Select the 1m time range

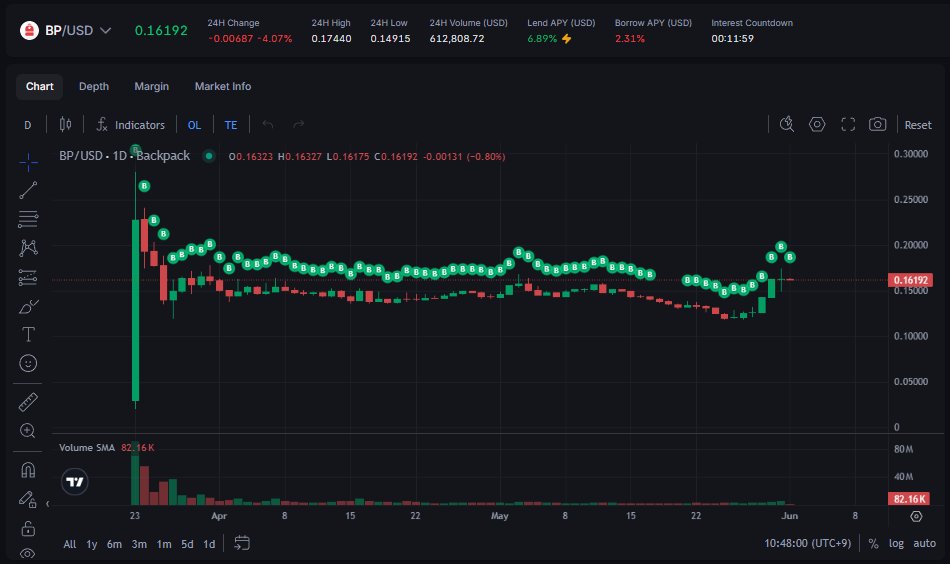[x=164, y=544]
